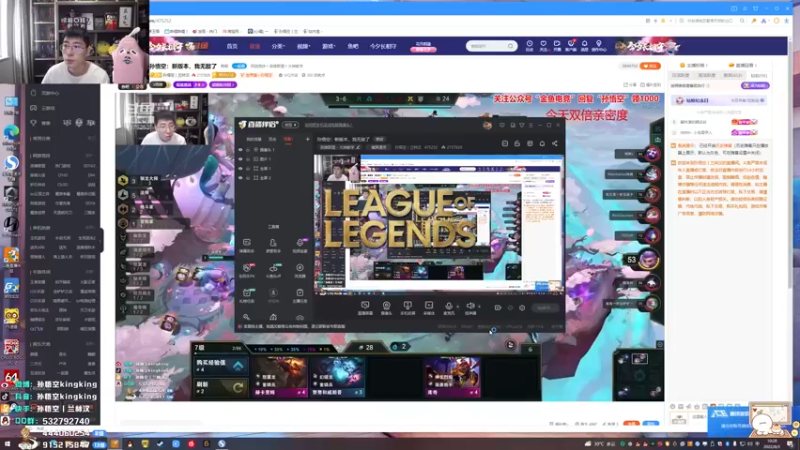Open the browser tool icon in toolbox
The image size is (800, 450).
[299, 270]
